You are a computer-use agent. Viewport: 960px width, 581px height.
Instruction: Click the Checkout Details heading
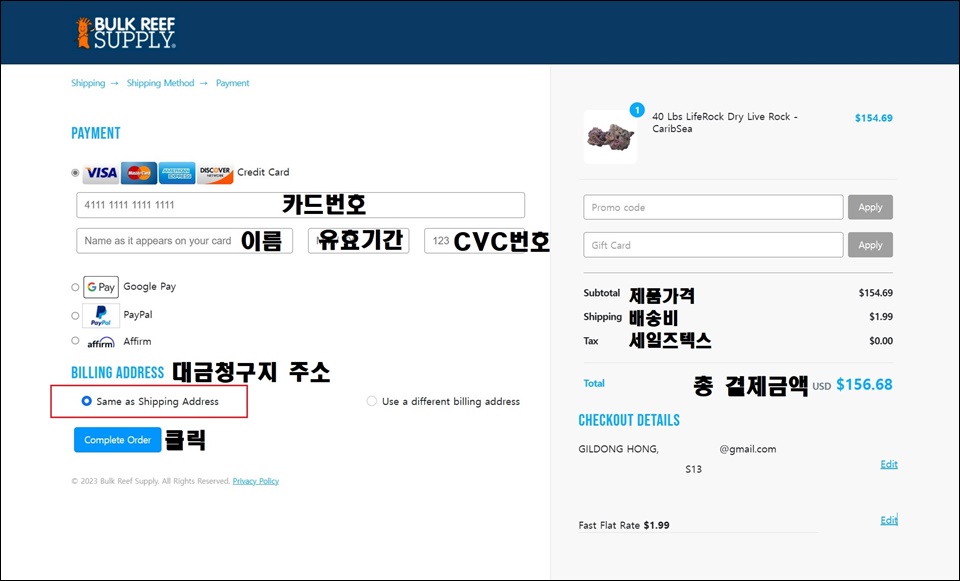(629, 420)
